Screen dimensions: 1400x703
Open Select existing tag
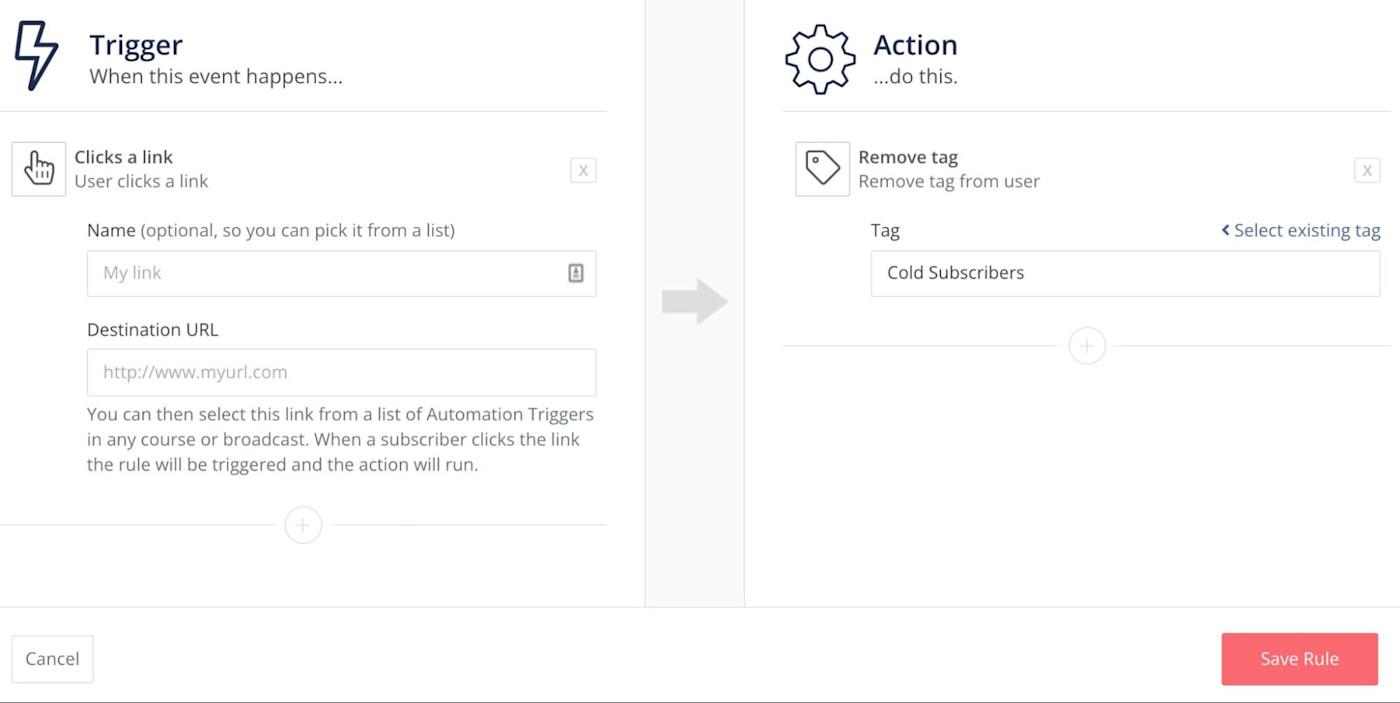coord(1300,230)
